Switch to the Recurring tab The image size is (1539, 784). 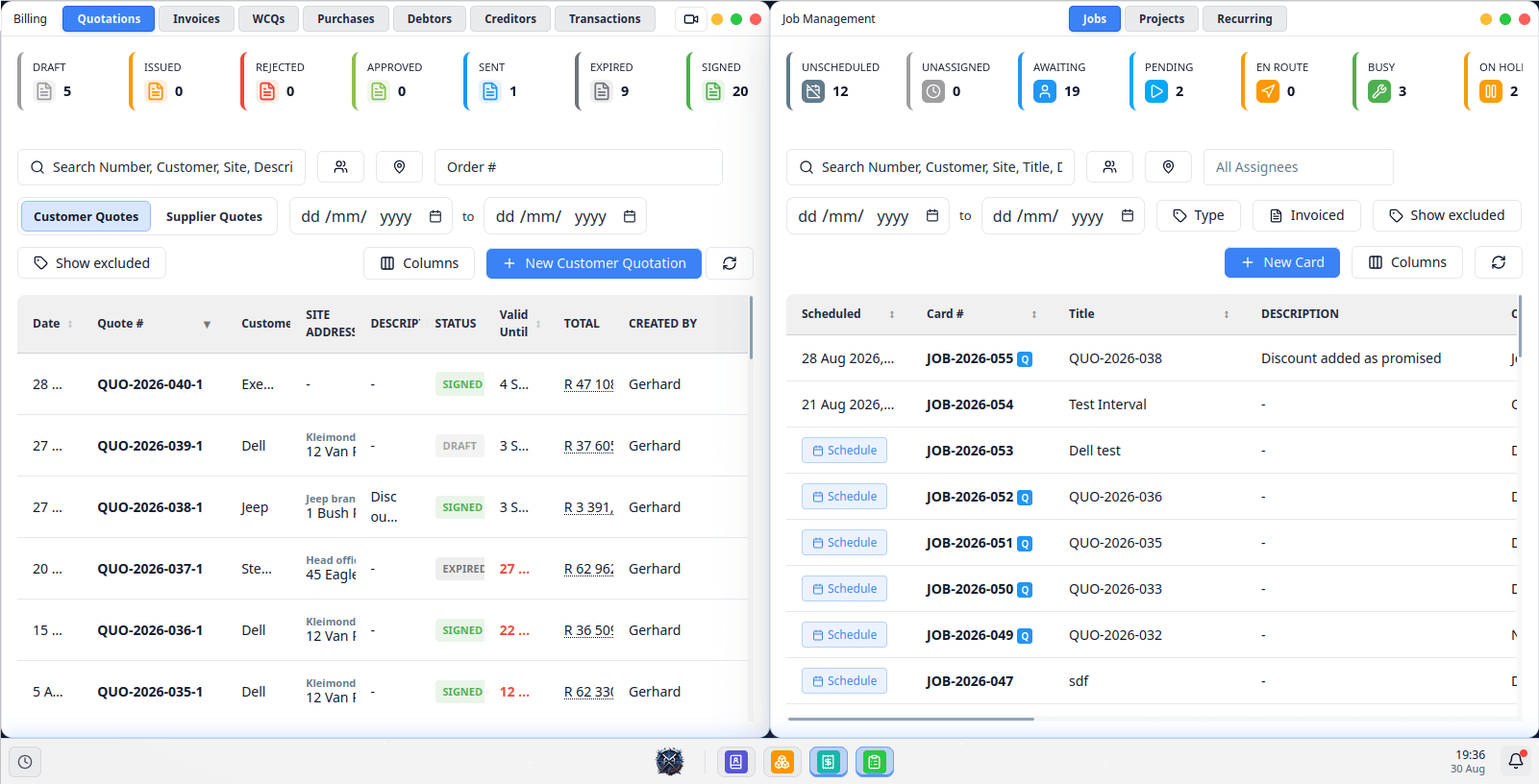(1245, 19)
